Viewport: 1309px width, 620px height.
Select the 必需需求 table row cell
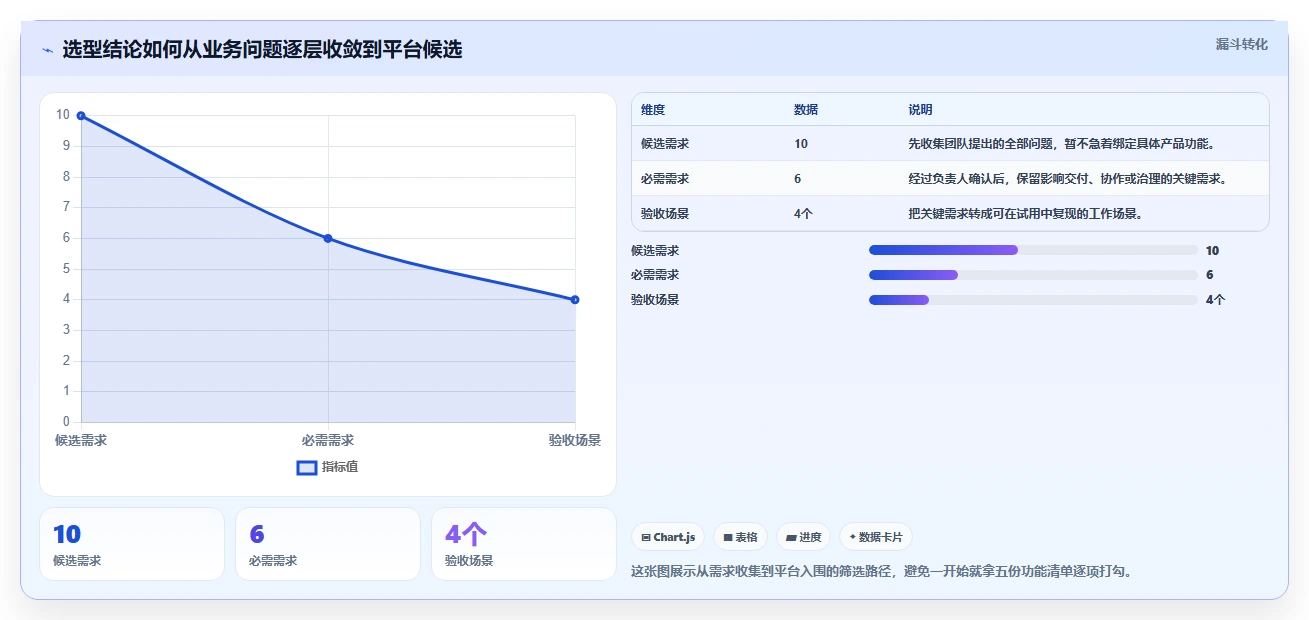point(665,179)
